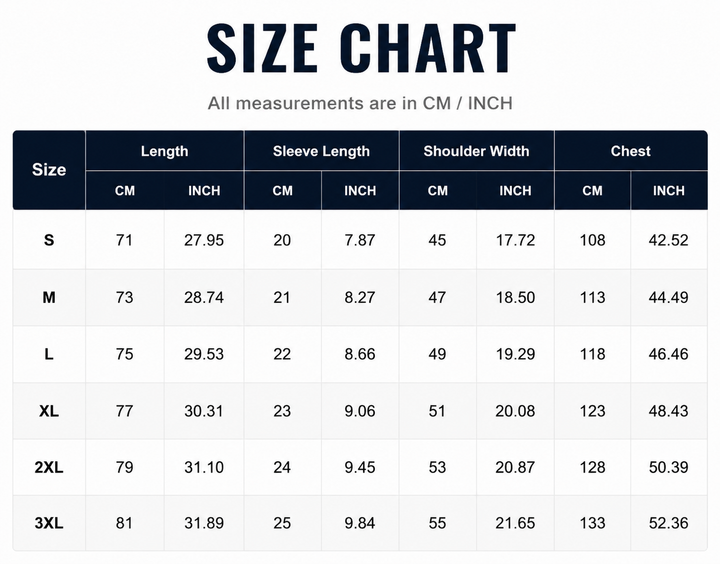Select the M size row label
This screenshot has height=564, width=720.
pos(49,298)
